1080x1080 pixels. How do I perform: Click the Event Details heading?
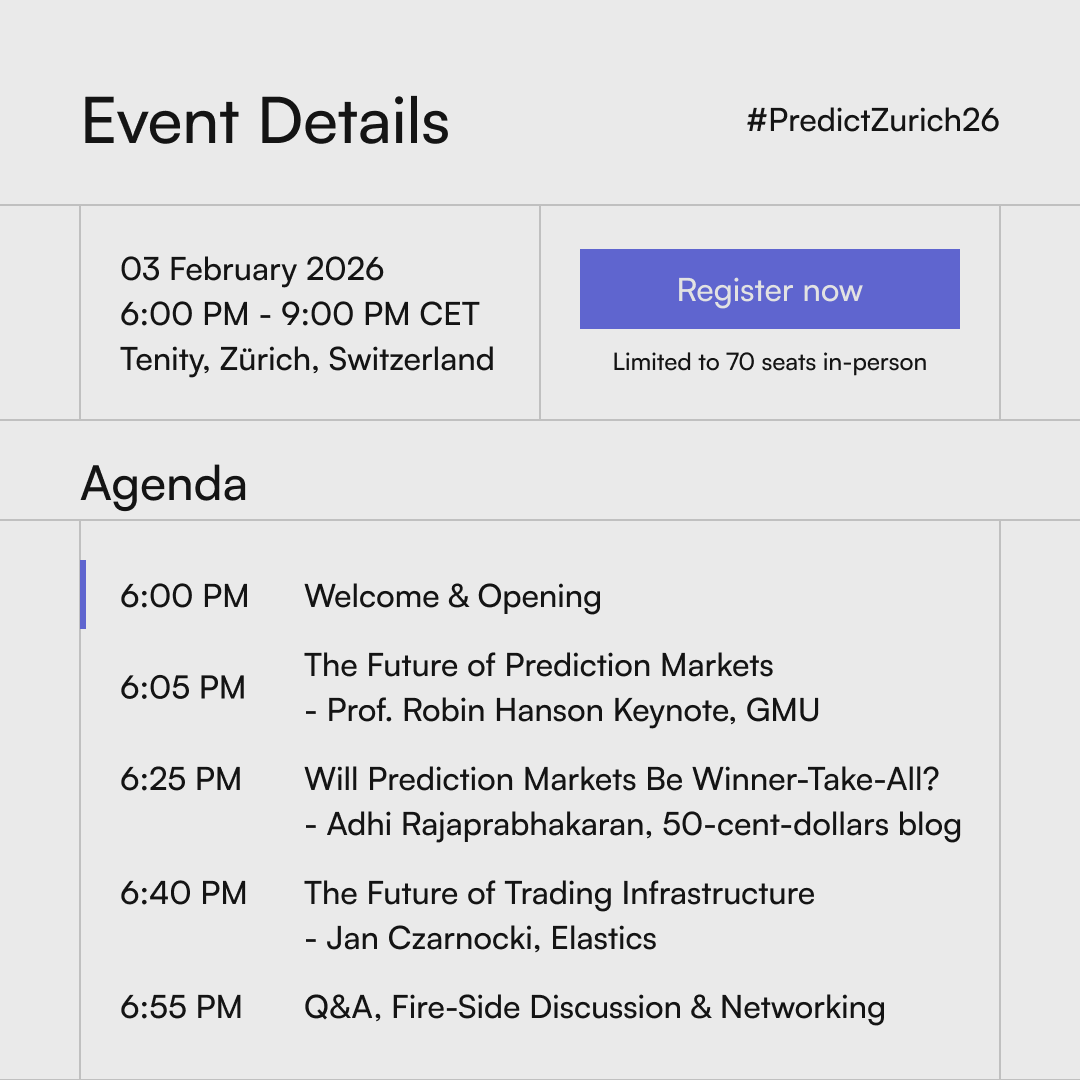[x=265, y=122]
